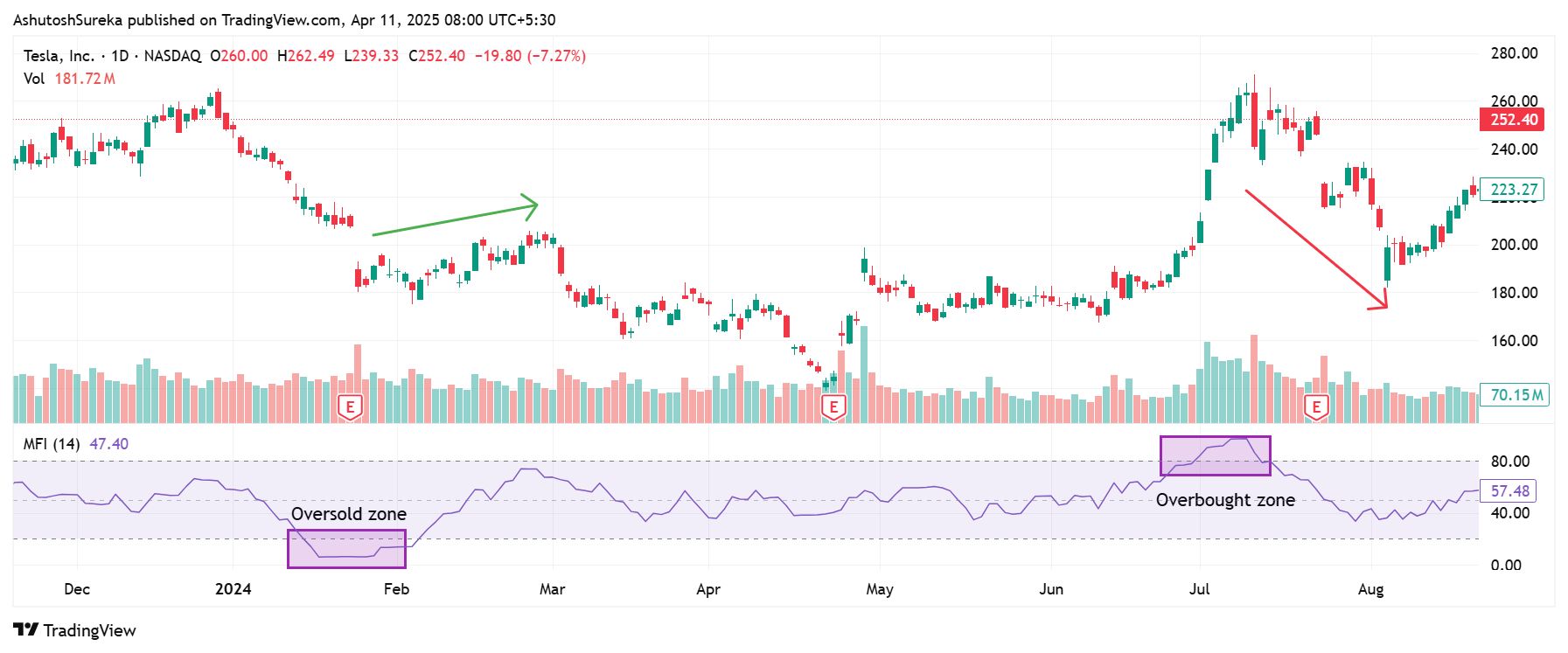This screenshot has height=653, width=1568.
Task: Click the Mar label on the time axis
Action: (552, 589)
